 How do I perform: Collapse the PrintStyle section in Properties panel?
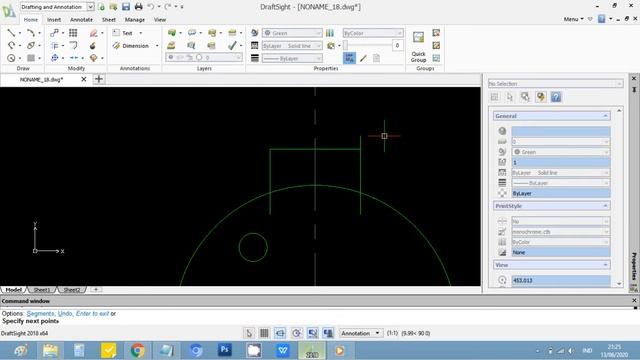605,206
